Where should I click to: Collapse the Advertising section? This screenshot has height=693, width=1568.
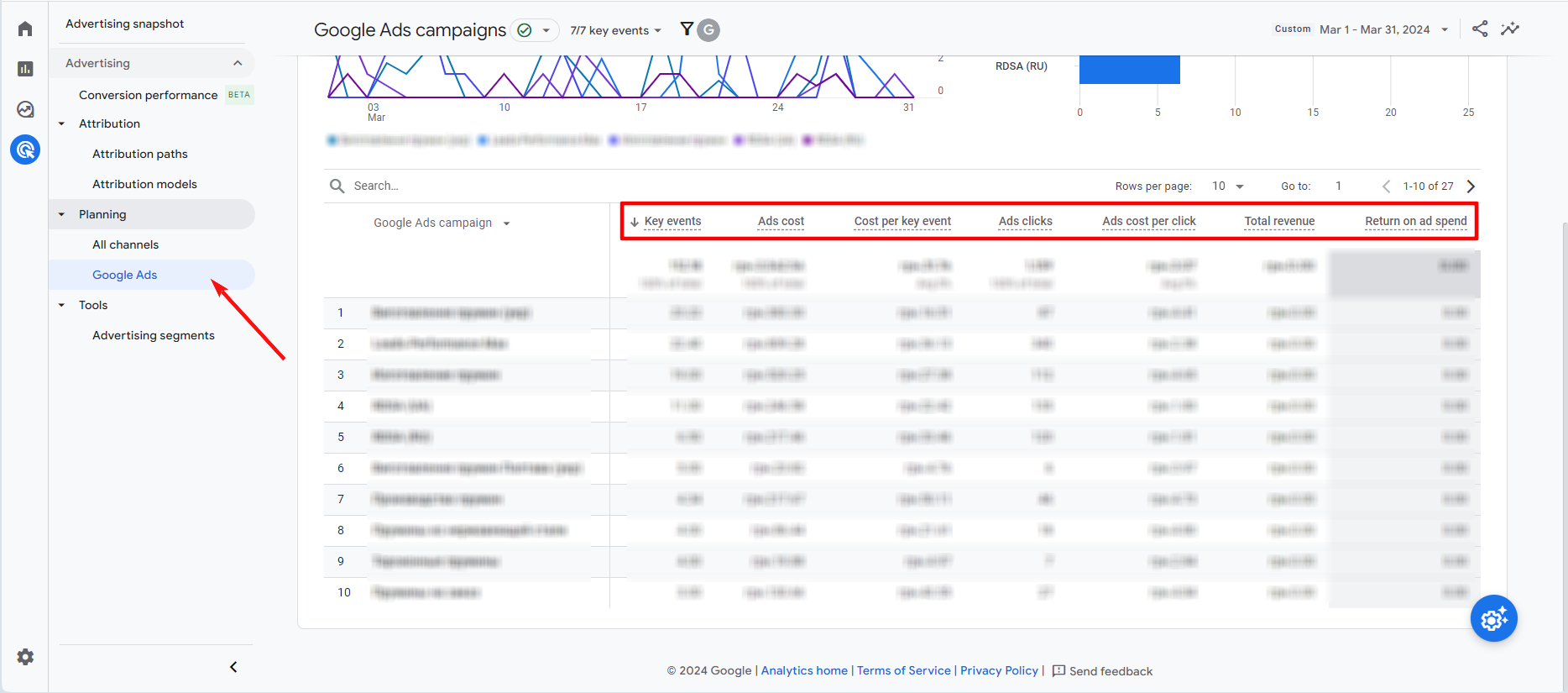point(238,63)
